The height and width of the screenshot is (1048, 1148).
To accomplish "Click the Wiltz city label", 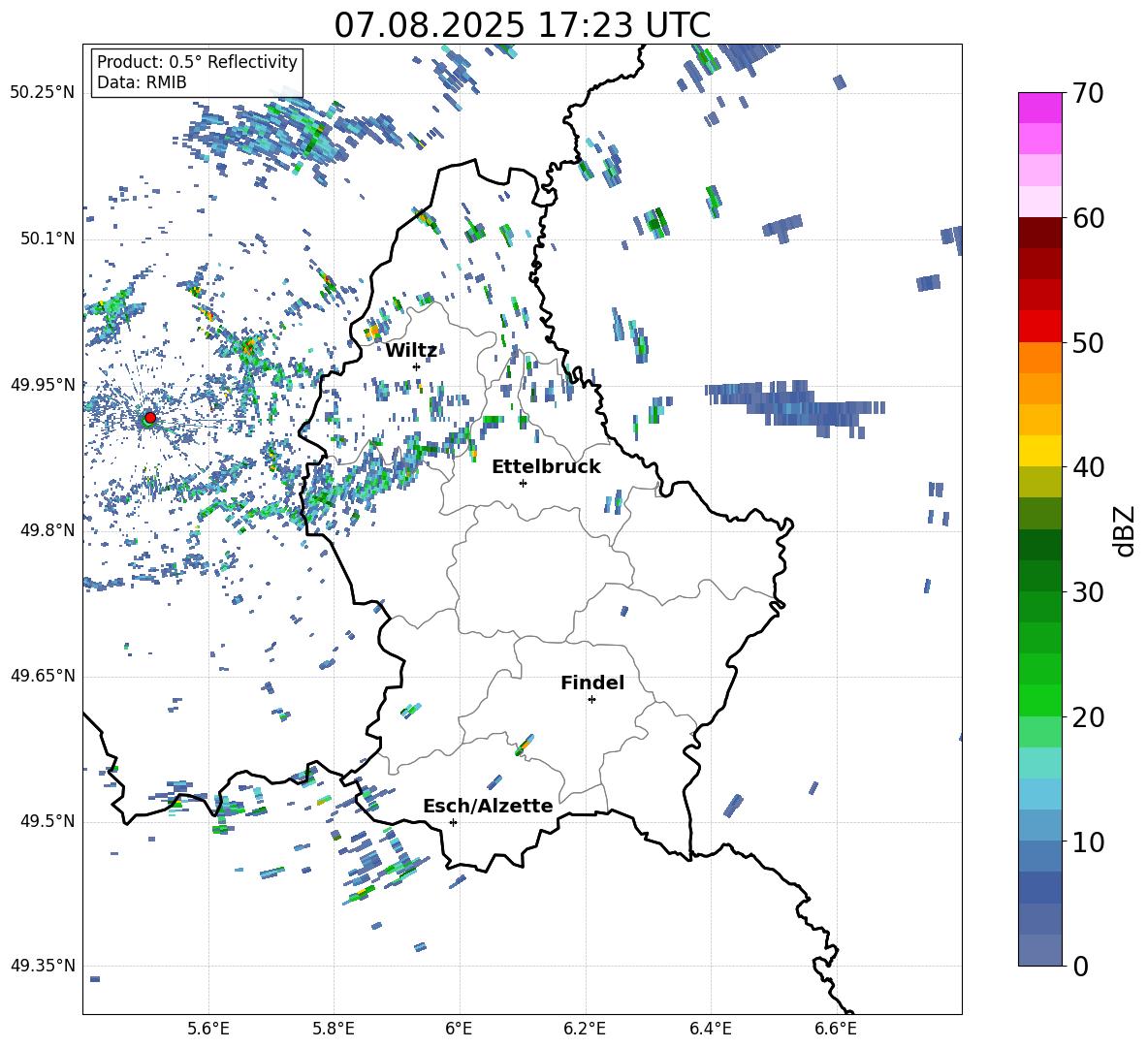I will tap(411, 351).
